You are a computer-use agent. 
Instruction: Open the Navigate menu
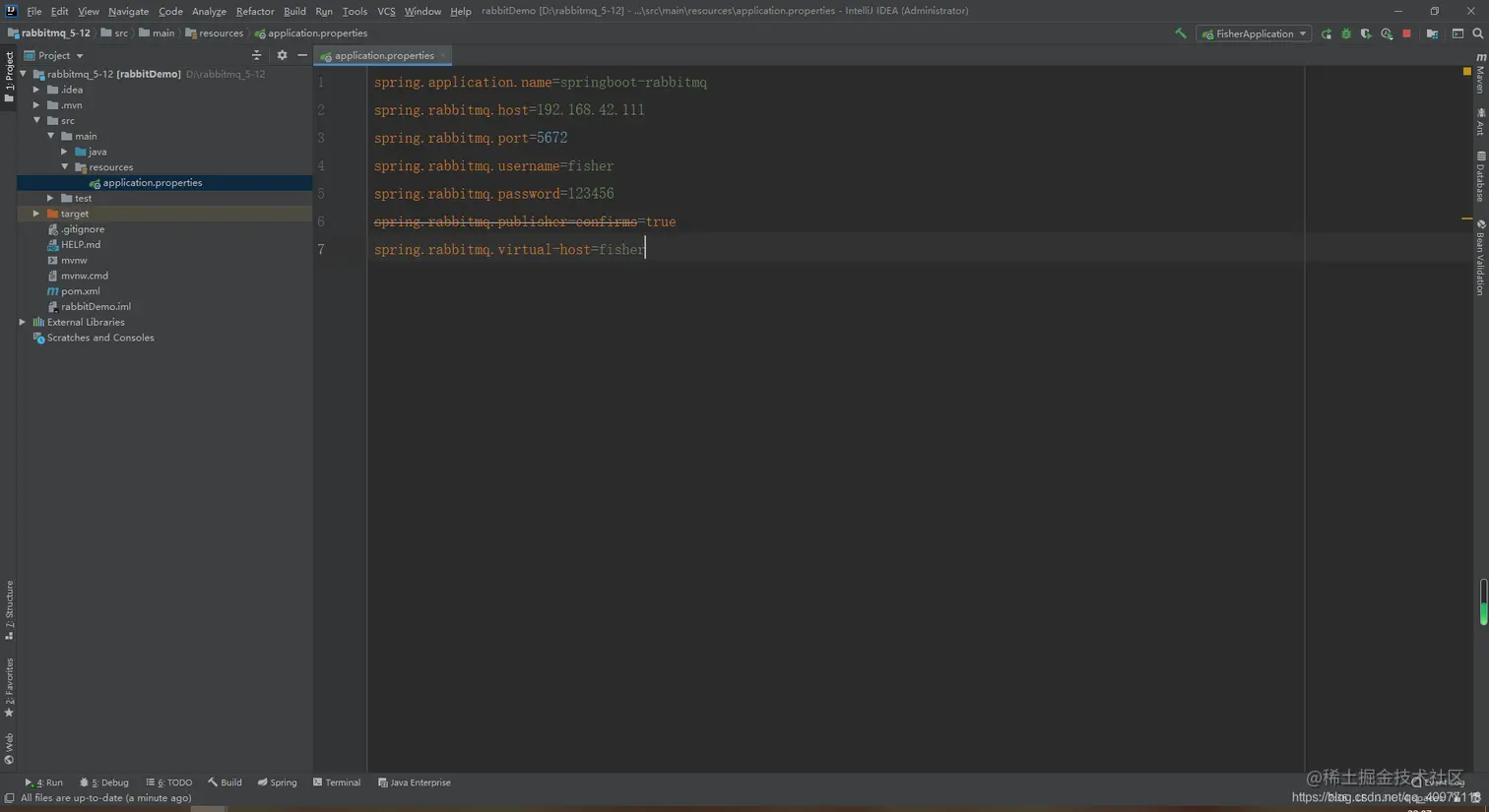(128, 11)
